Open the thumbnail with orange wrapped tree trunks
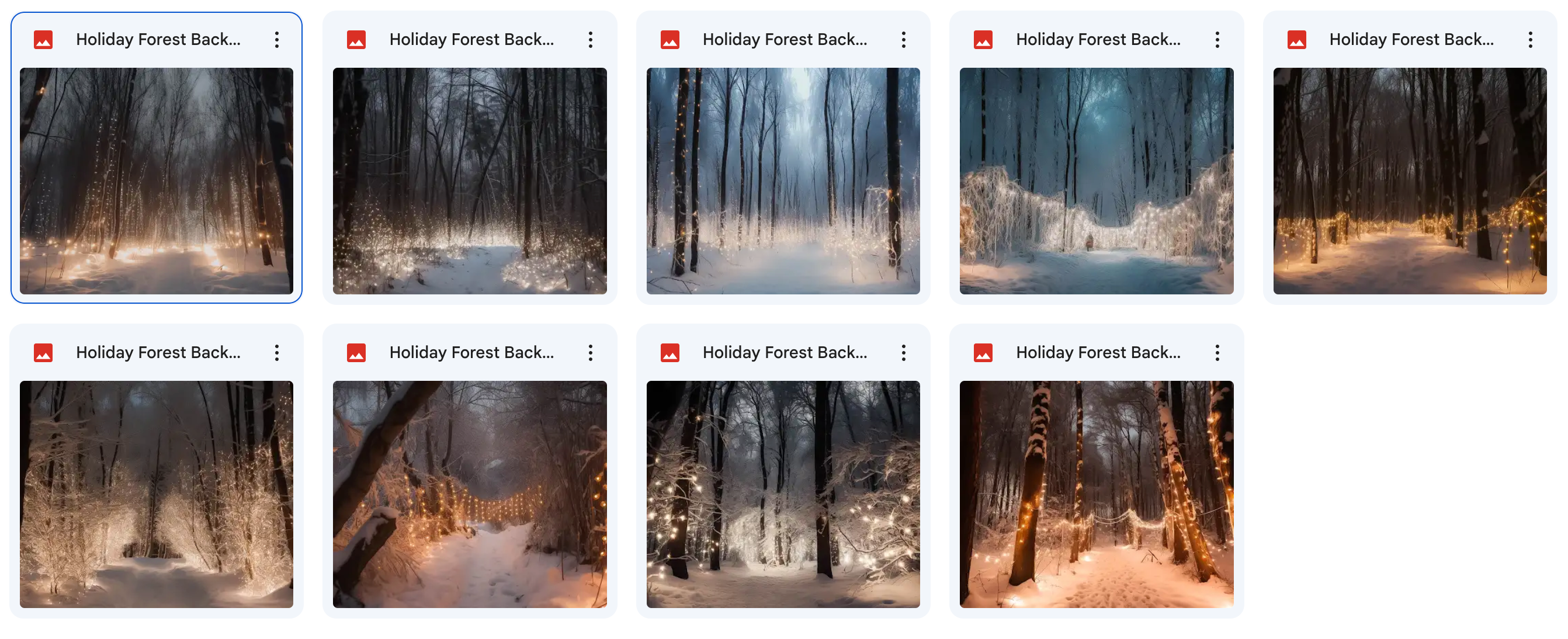1568x639 pixels. point(1097,494)
